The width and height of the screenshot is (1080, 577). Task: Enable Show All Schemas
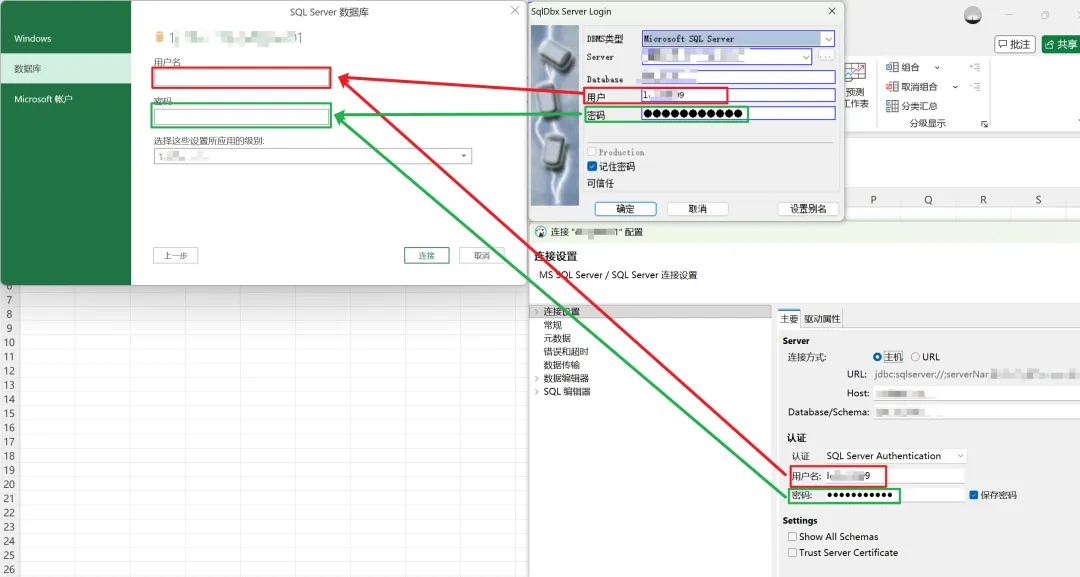792,536
